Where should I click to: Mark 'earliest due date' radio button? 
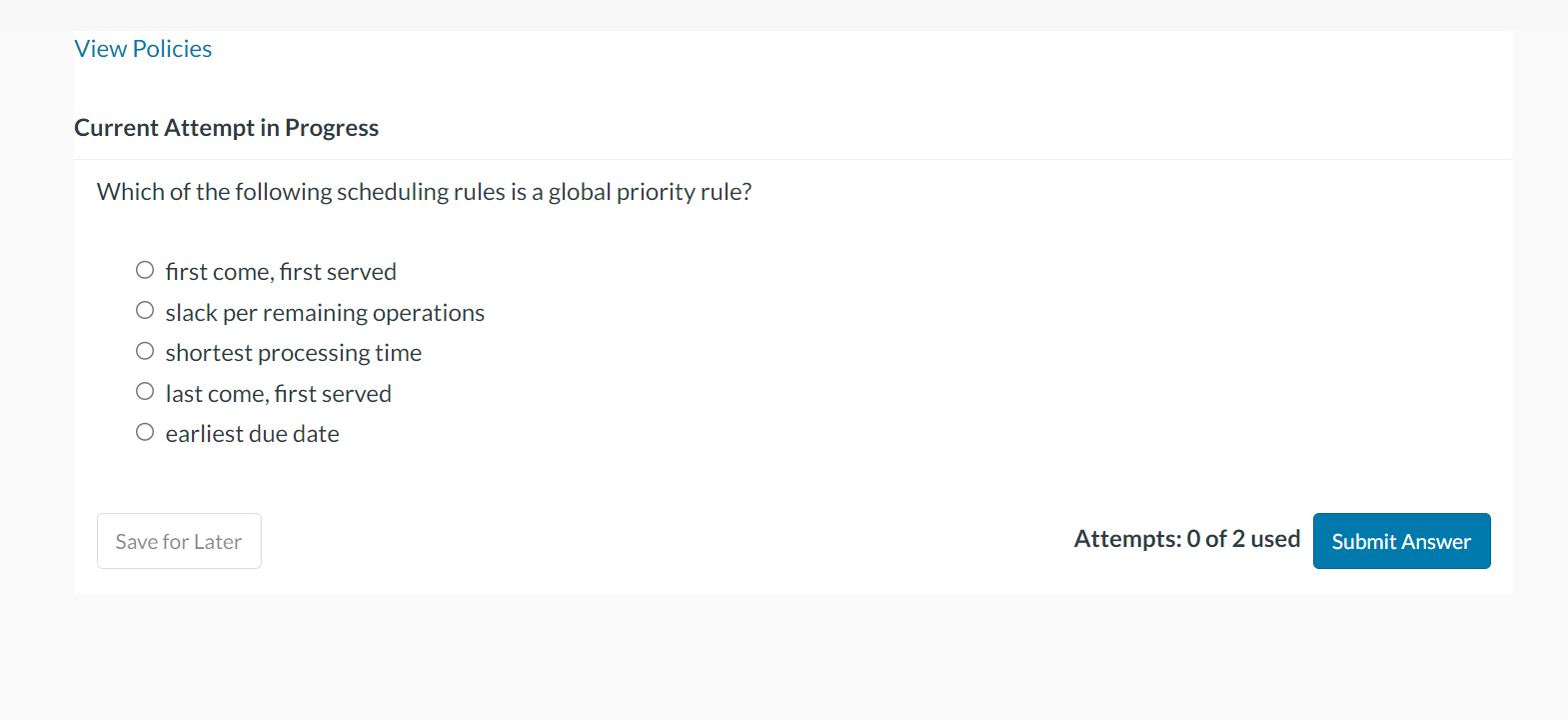tap(145, 432)
